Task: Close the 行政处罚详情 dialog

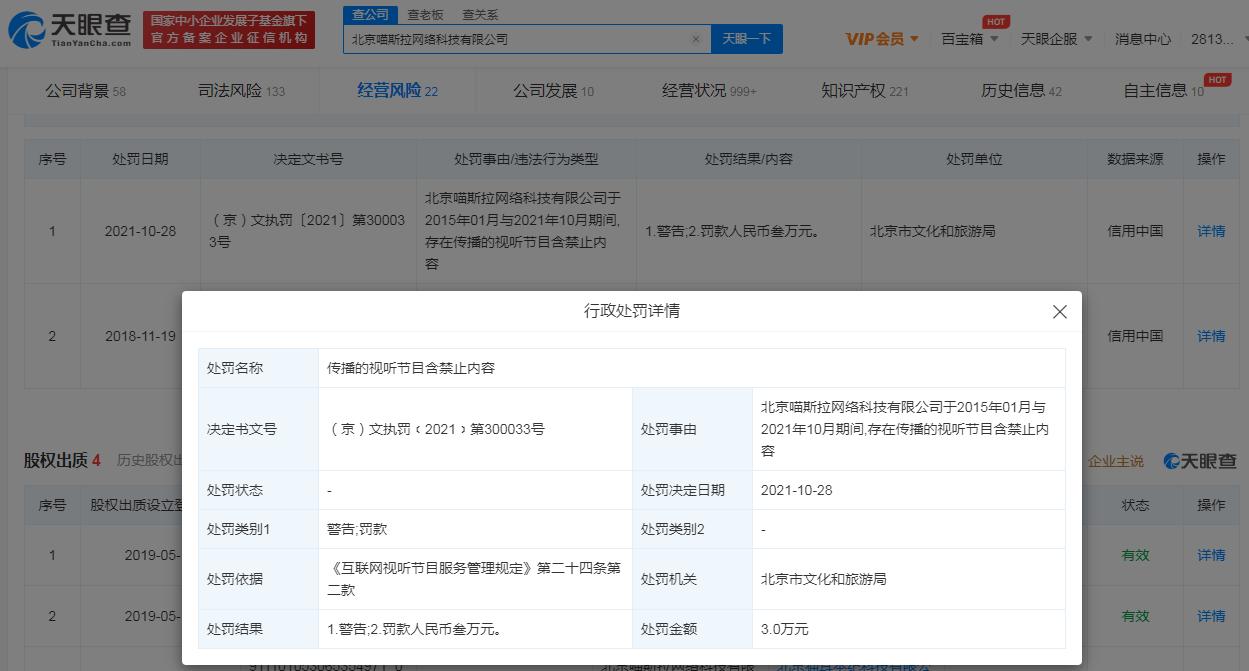Action: point(1060,312)
